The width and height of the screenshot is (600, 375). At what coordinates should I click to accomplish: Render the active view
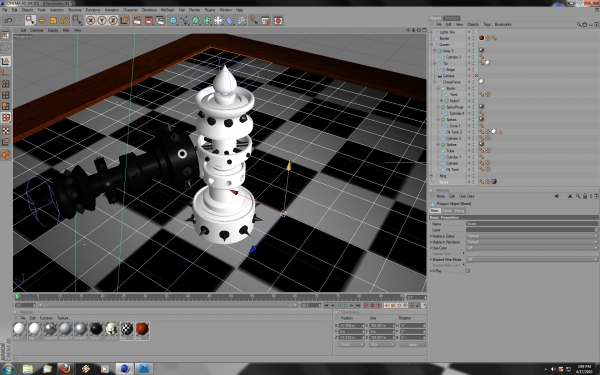pyautogui.click(x=137, y=20)
